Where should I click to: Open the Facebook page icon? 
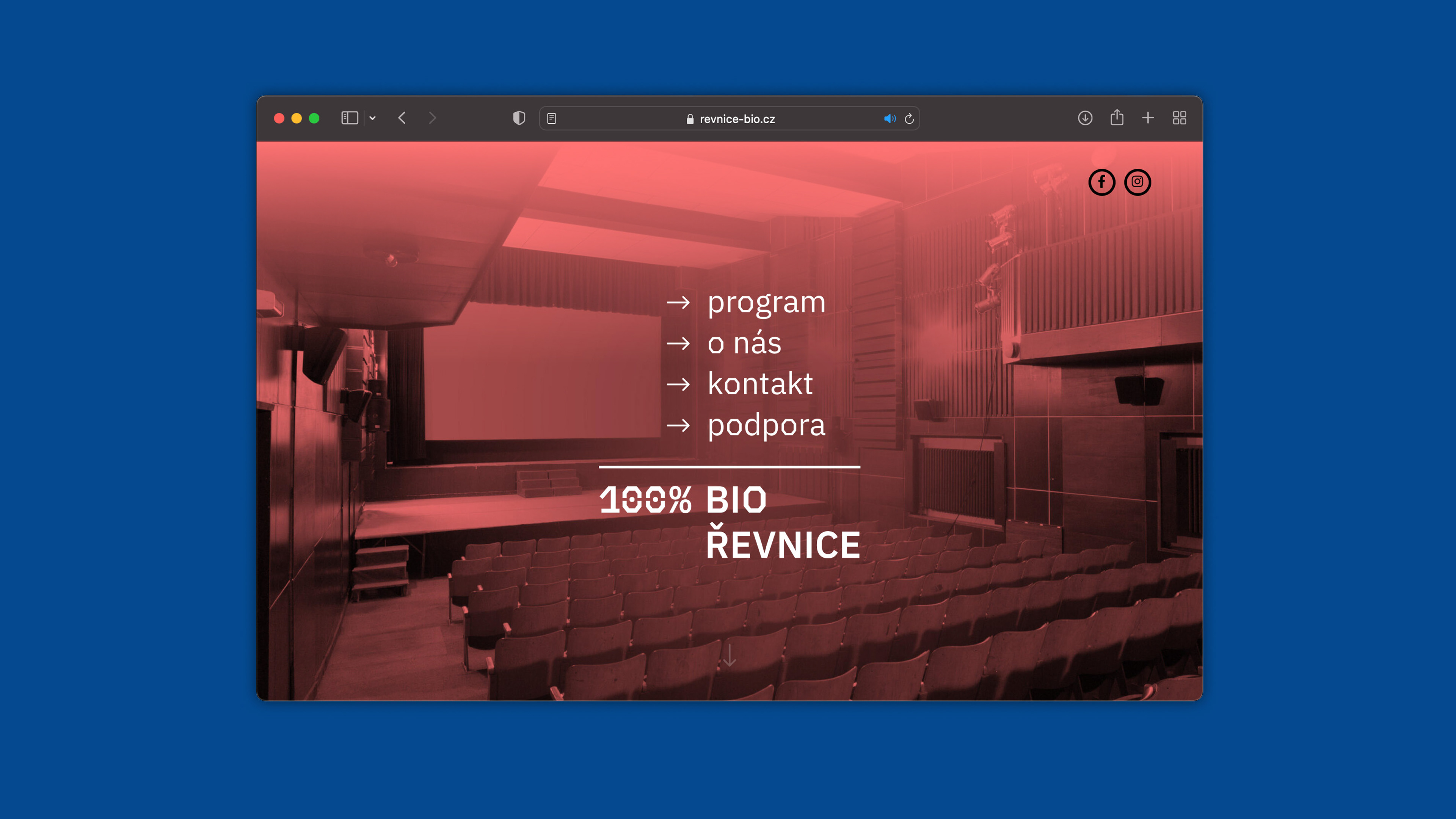point(1101,182)
